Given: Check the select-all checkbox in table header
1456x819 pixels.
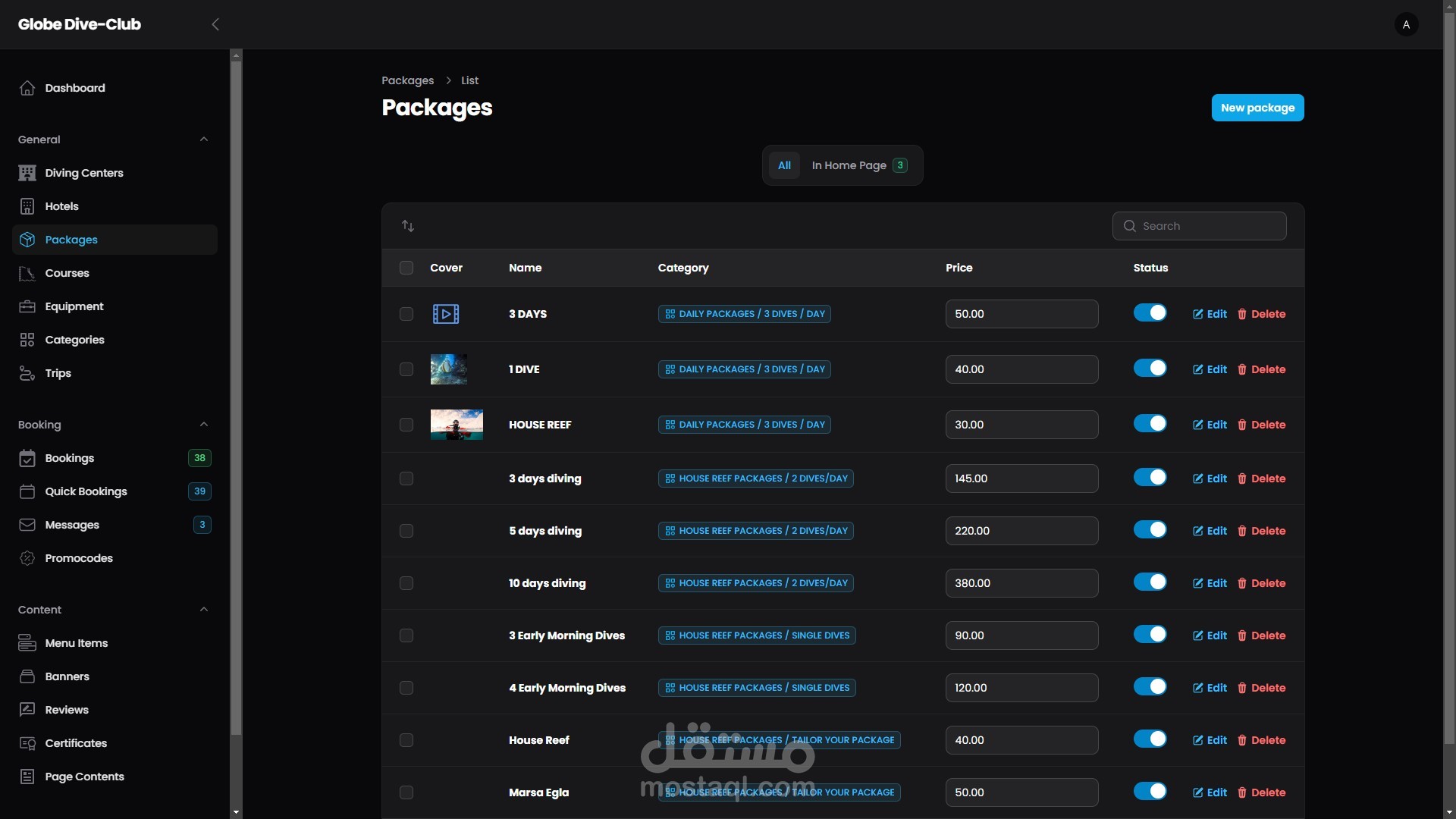Looking at the screenshot, I should click(406, 268).
